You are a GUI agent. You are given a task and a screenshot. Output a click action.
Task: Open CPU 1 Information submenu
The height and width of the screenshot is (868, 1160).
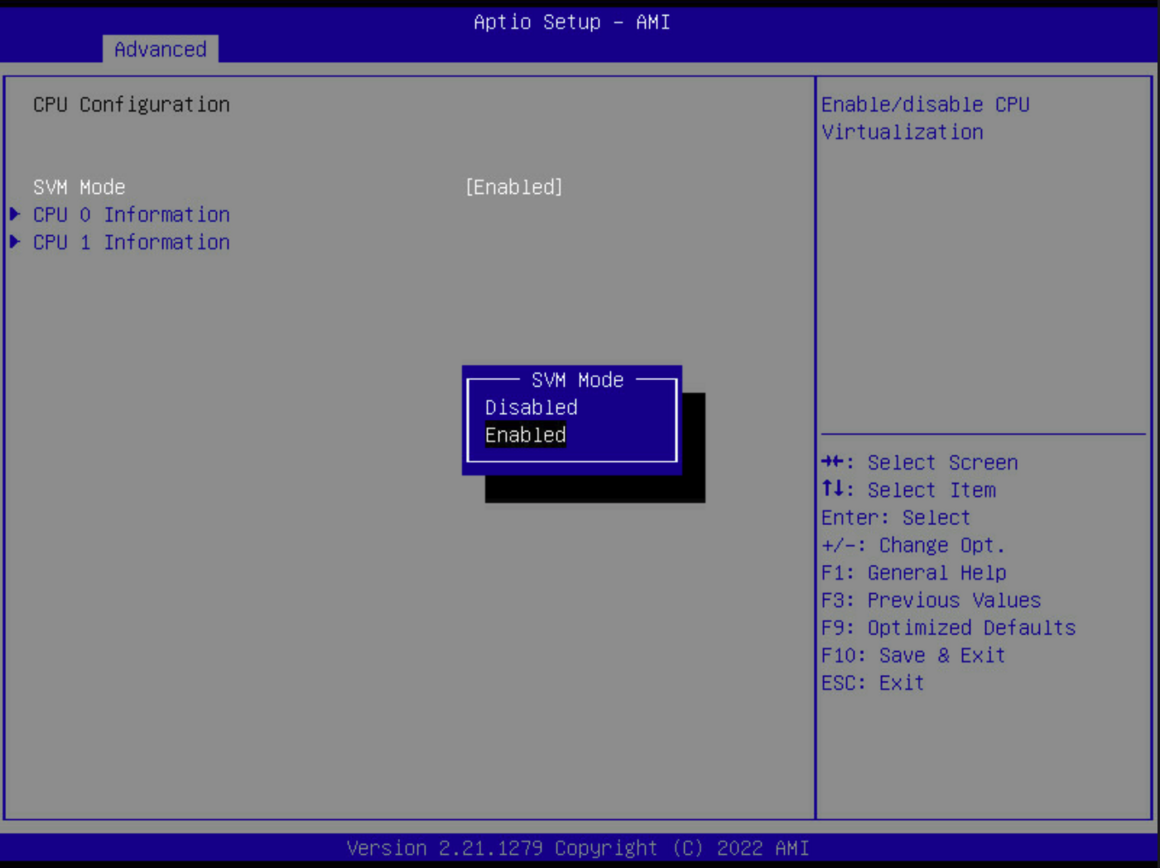(132, 242)
